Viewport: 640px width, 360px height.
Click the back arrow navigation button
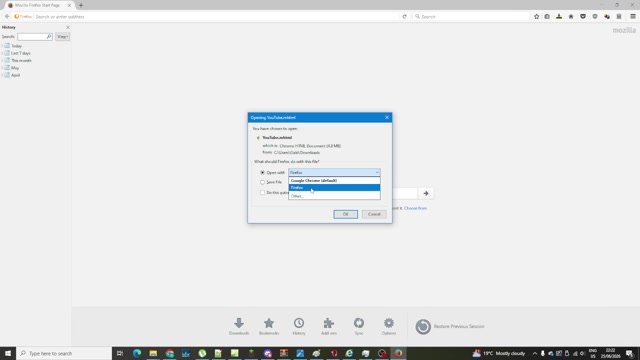pos(7,16)
